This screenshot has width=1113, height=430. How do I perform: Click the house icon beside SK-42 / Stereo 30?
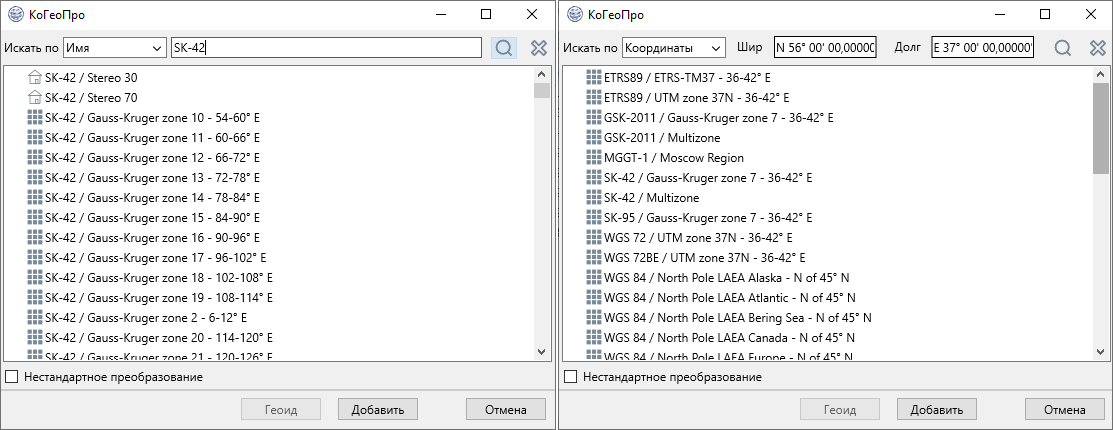pyautogui.click(x=36, y=78)
